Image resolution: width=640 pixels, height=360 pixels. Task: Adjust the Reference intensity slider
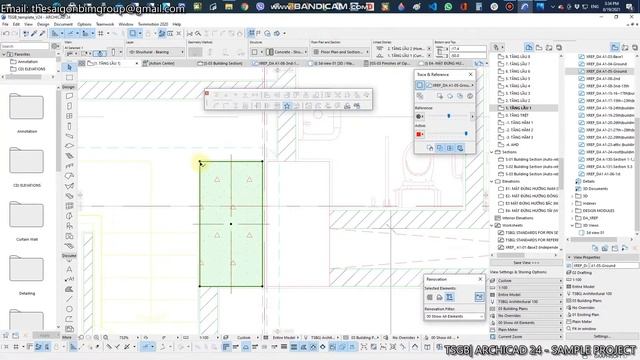tap(449, 116)
